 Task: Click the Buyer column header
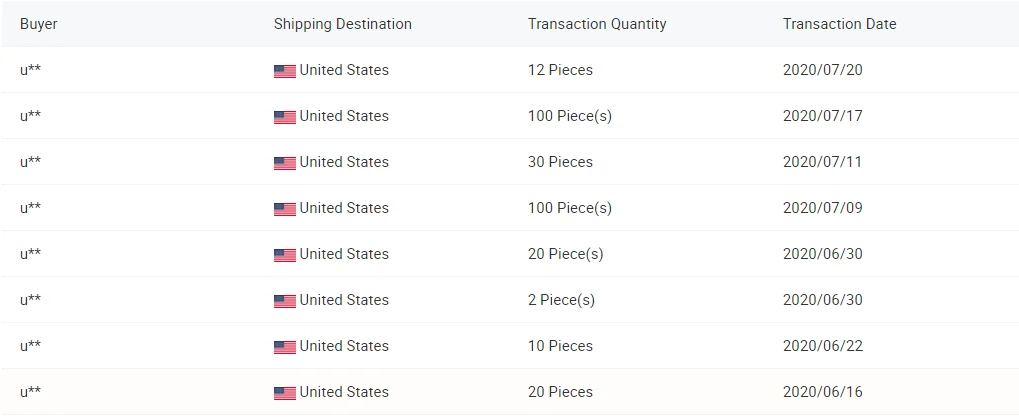(x=39, y=24)
